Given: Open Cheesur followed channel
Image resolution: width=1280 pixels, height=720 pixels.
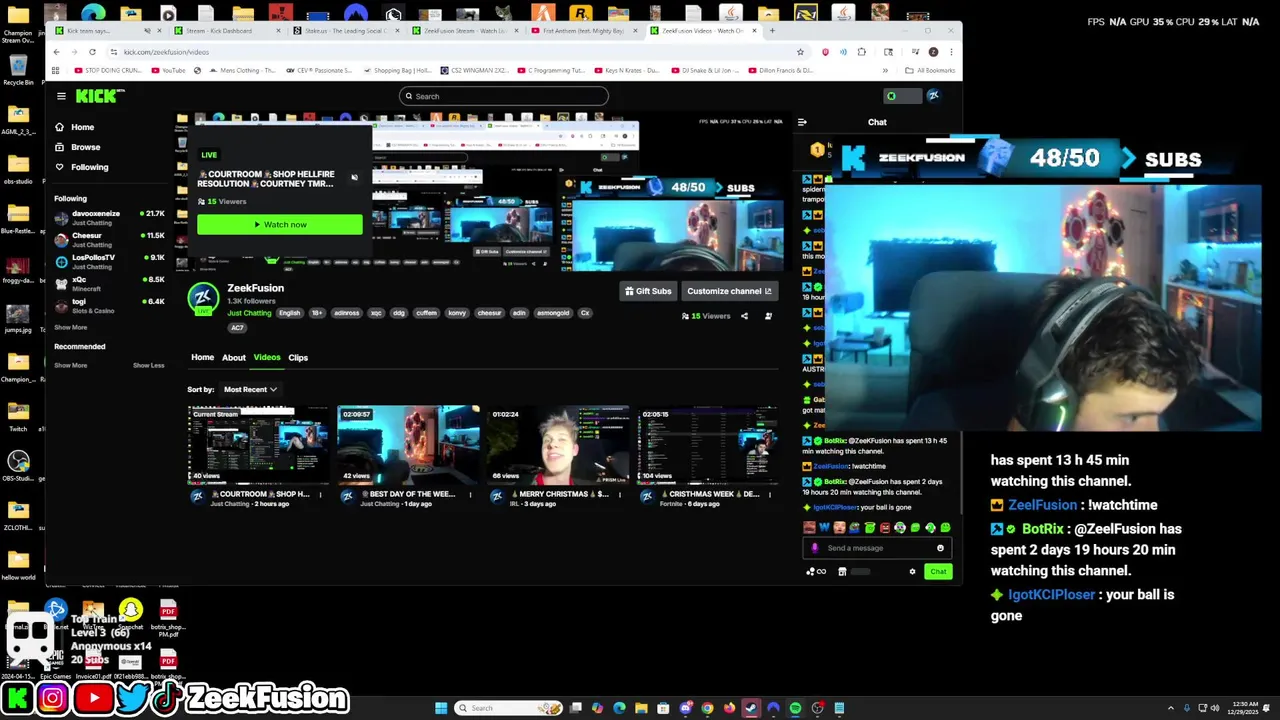Looking at the screenshot, I should click(109, 239).
